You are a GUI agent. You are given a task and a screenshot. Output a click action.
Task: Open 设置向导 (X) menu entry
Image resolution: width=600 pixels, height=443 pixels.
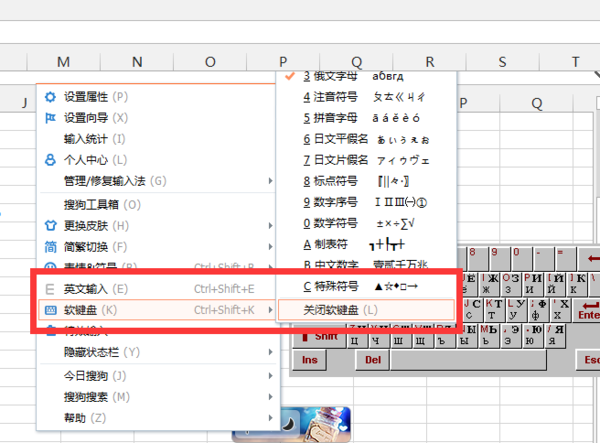pyautogui.click(x=157, y=118)
